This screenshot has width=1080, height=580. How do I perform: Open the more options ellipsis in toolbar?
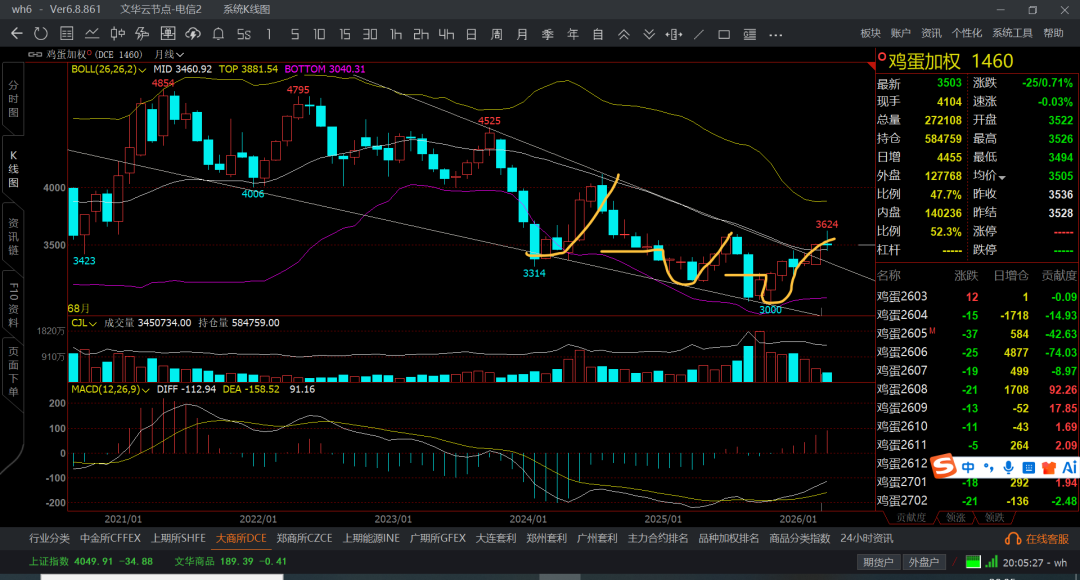pos(775,34)
